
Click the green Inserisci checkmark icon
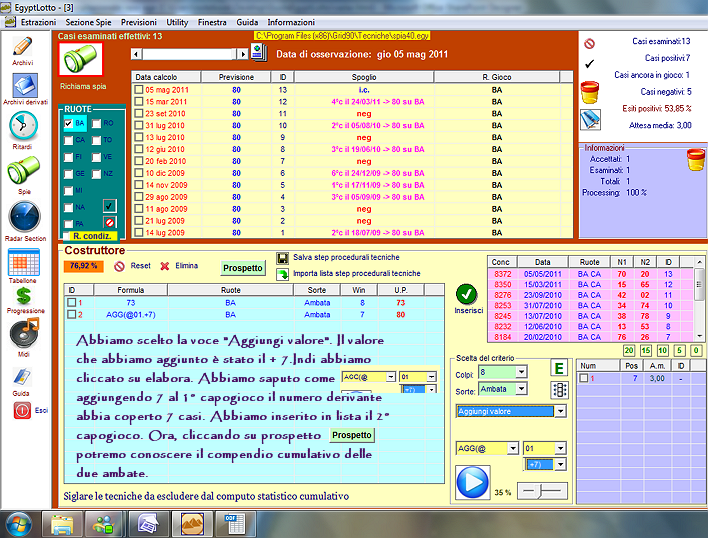click(x=467, y=295)
